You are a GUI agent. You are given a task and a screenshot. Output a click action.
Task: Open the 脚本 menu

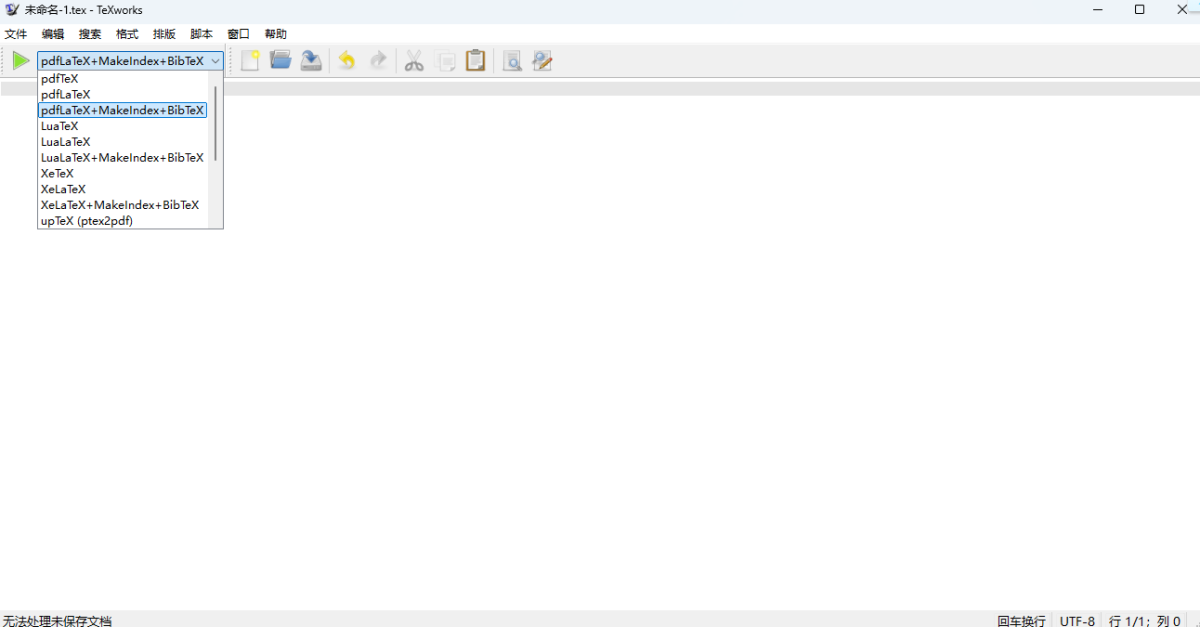click(201, 34)
